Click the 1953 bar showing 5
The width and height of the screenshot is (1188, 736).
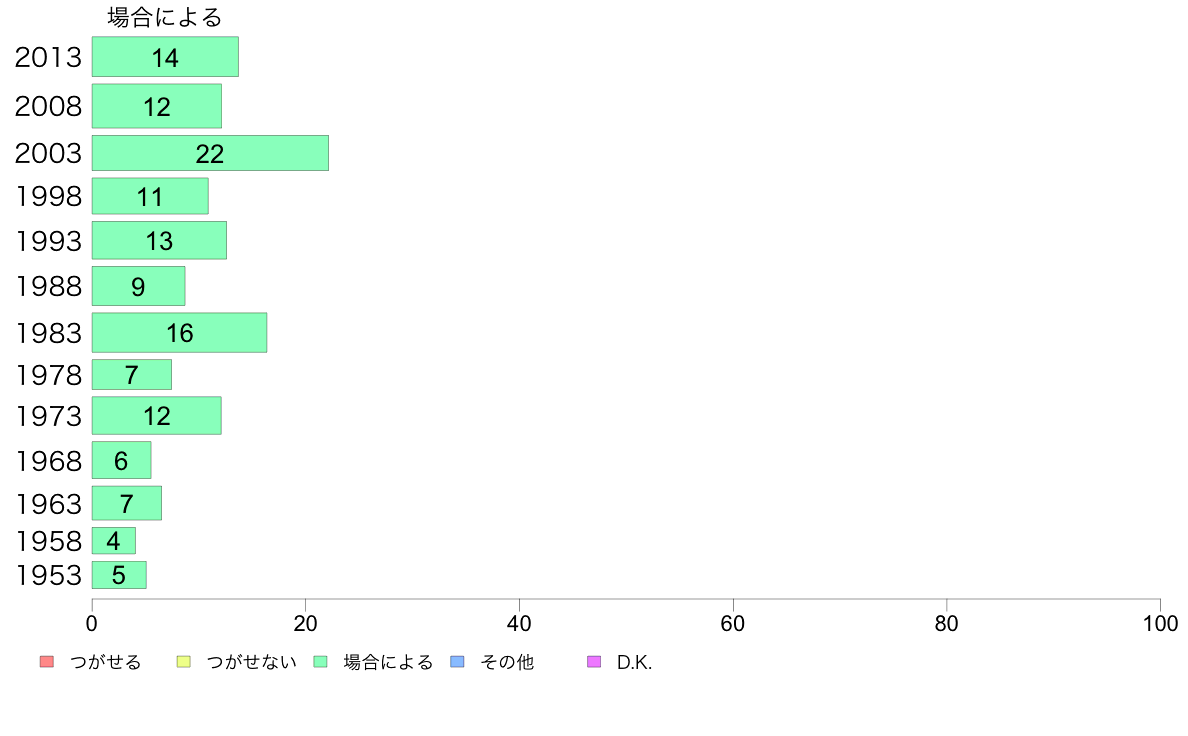(x=119, y=575)
